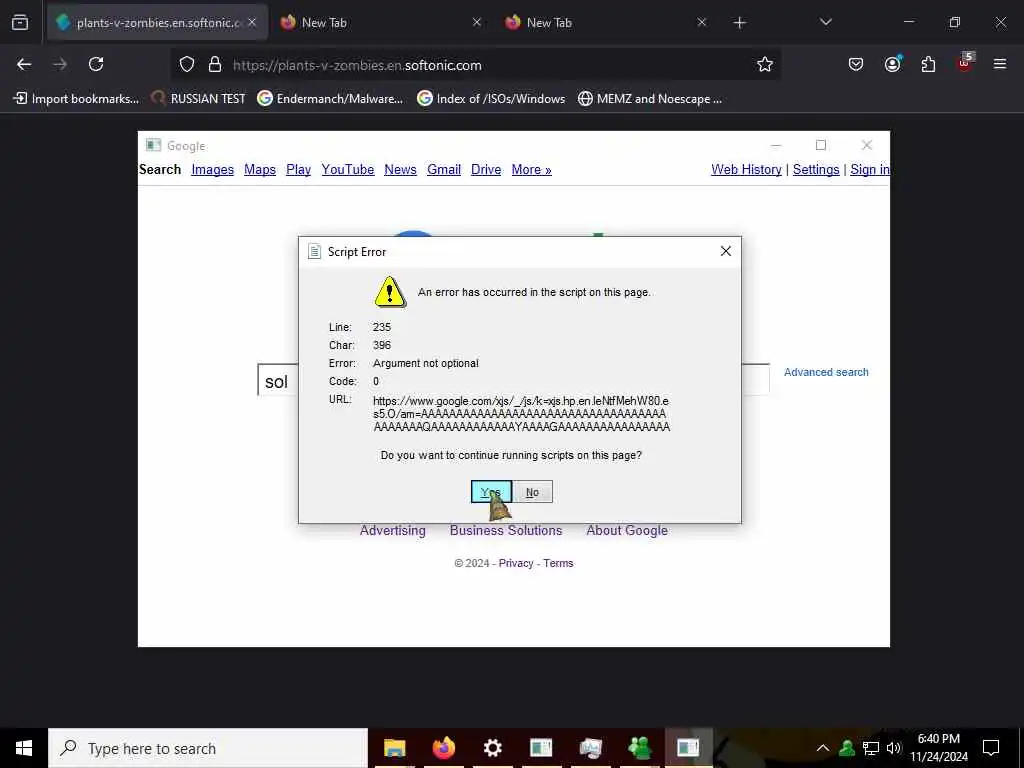Open the uBlock extension icon with badge
Screen dimensions: 1024x768
click(x=965, y=63)
